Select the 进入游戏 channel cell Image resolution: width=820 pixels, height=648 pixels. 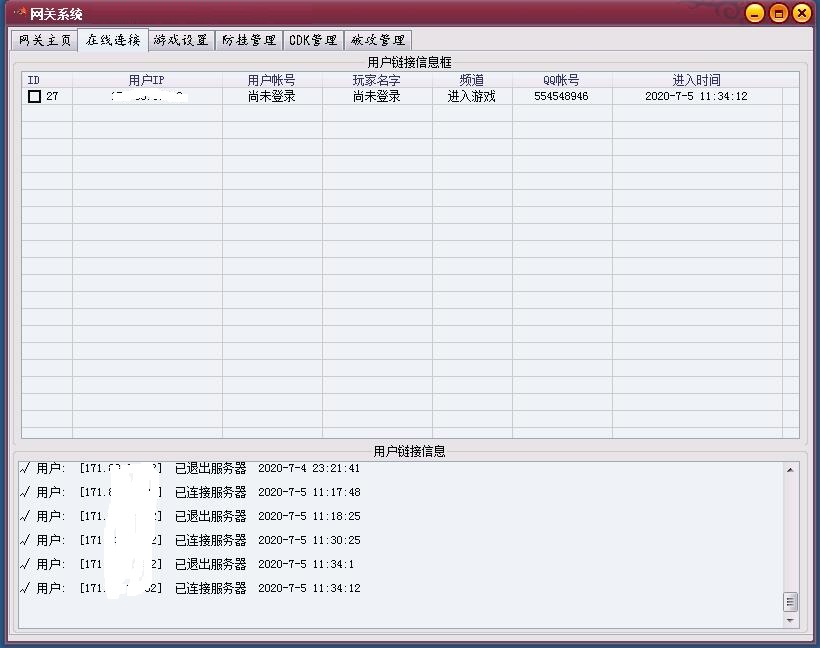pyautogui.click(x=472, y=96)
